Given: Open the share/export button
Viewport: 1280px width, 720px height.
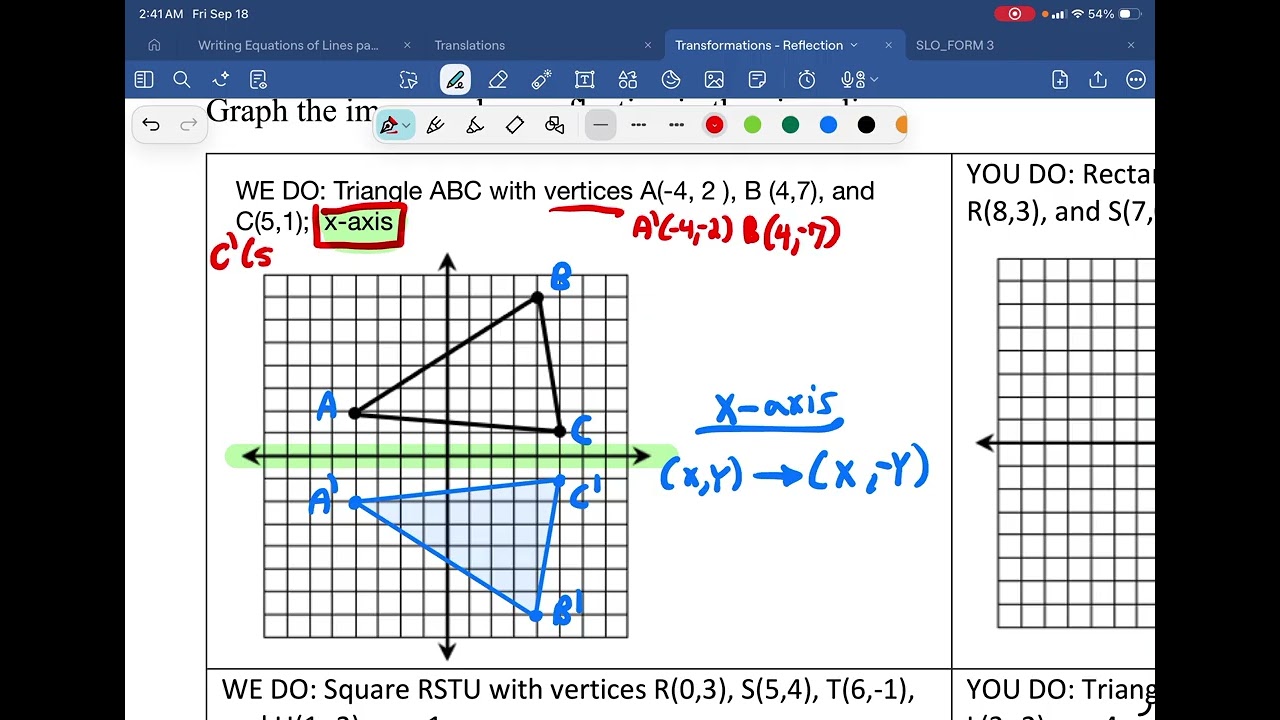Looking at the screenshot, I should point(1098,80).
